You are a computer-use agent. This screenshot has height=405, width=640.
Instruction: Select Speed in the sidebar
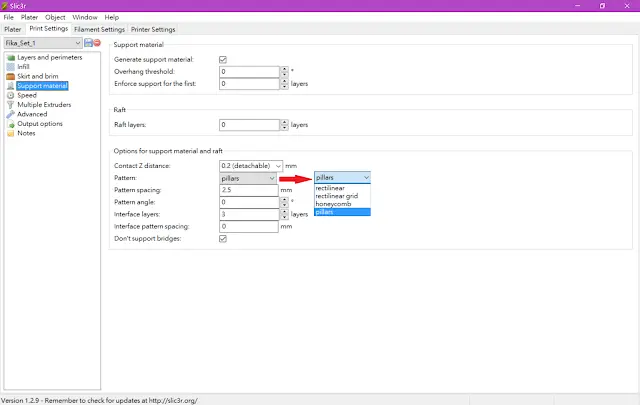point(27,95)
